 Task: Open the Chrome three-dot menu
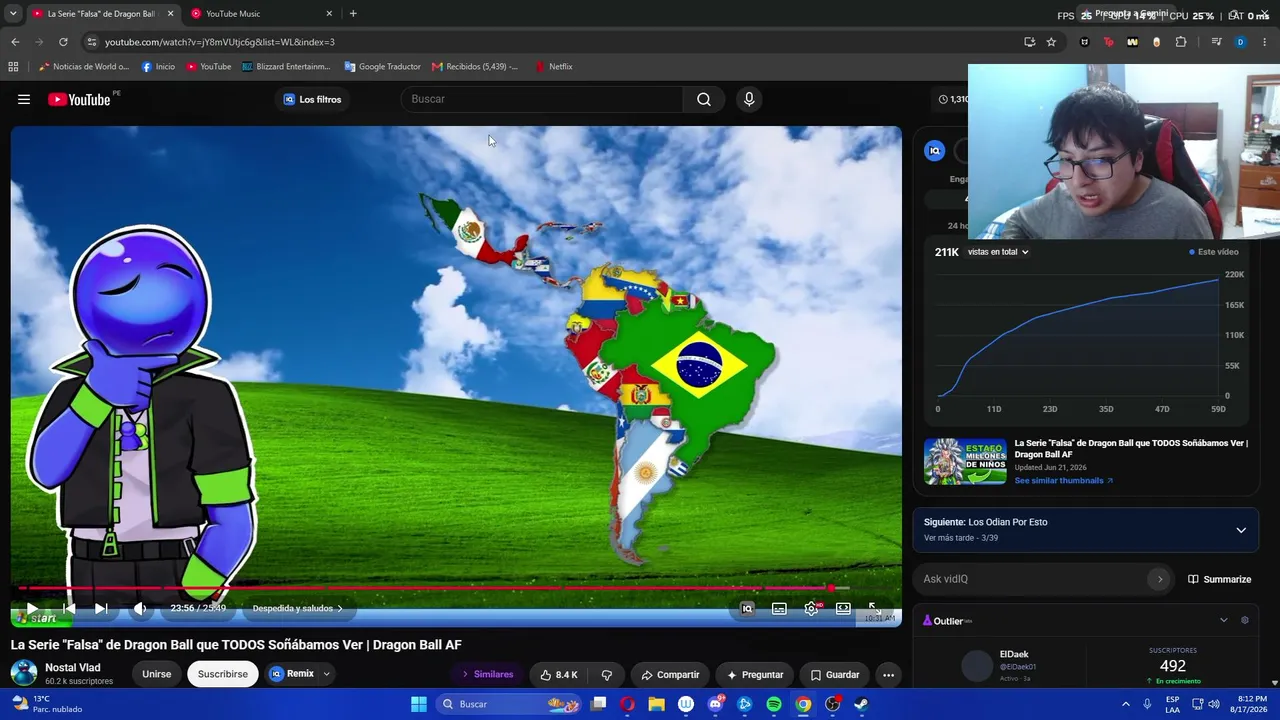pyautogui.click(x=1265, y=42)
